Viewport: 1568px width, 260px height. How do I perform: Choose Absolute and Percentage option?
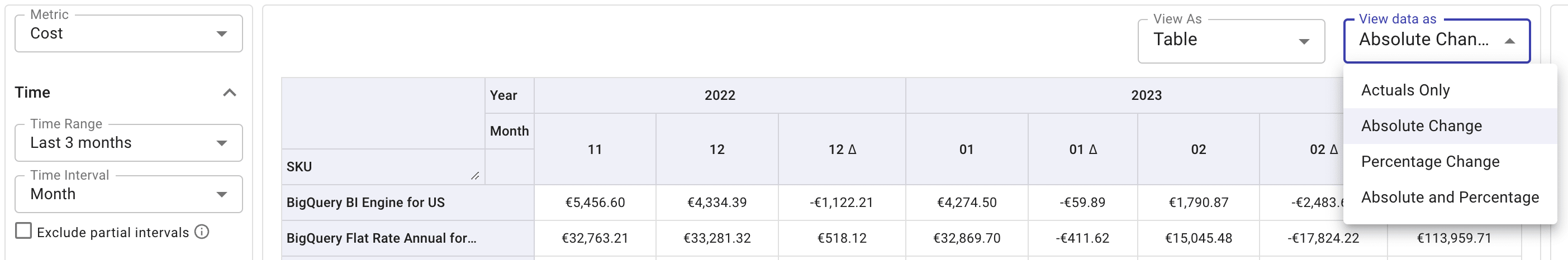[x=1450, y=198]
